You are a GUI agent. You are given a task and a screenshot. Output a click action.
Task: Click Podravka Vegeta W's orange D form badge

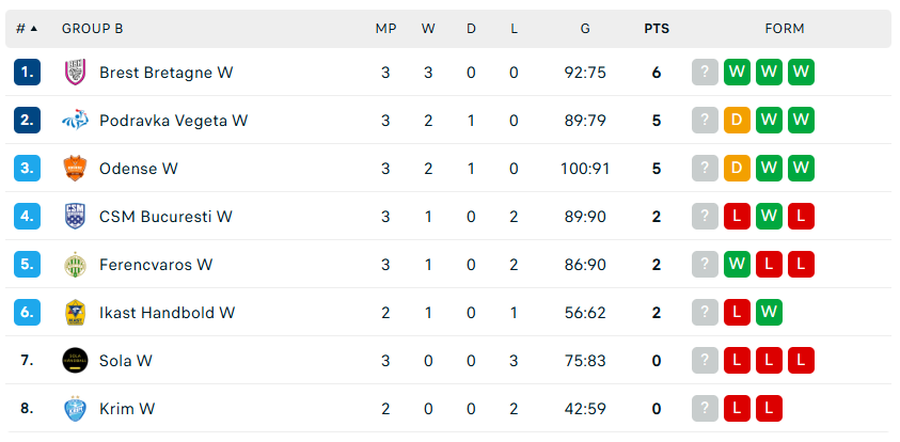click(737, 120)
